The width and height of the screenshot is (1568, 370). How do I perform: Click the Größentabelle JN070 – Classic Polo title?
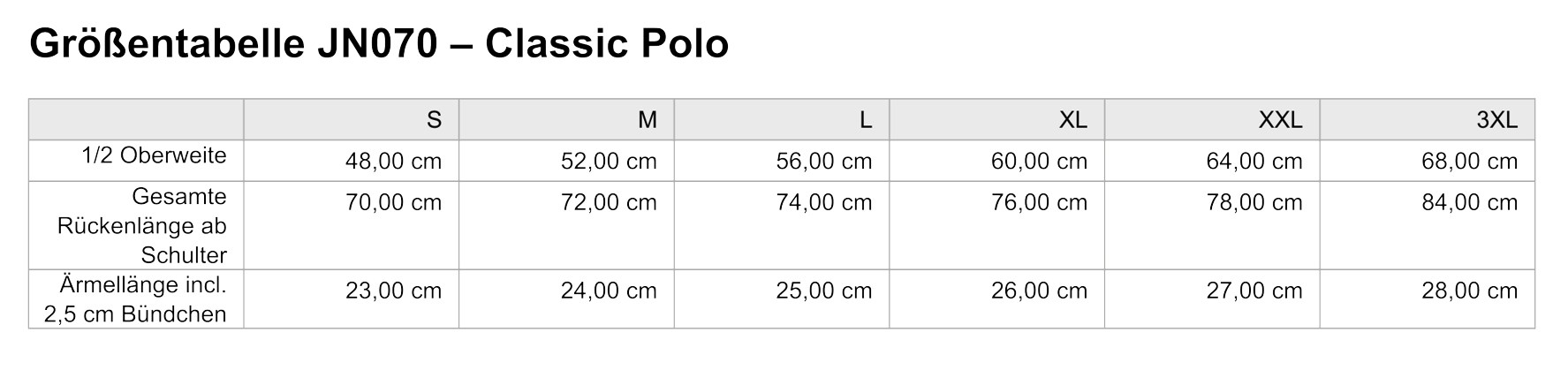(379, 45)
